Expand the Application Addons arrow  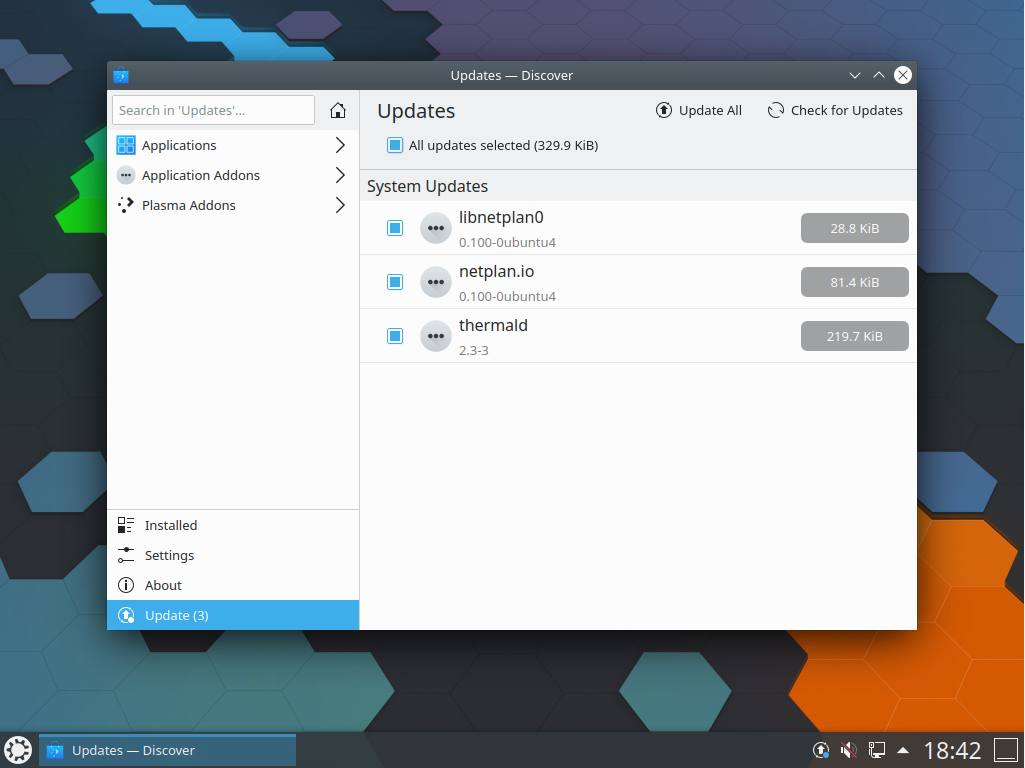tap(340, 175)
